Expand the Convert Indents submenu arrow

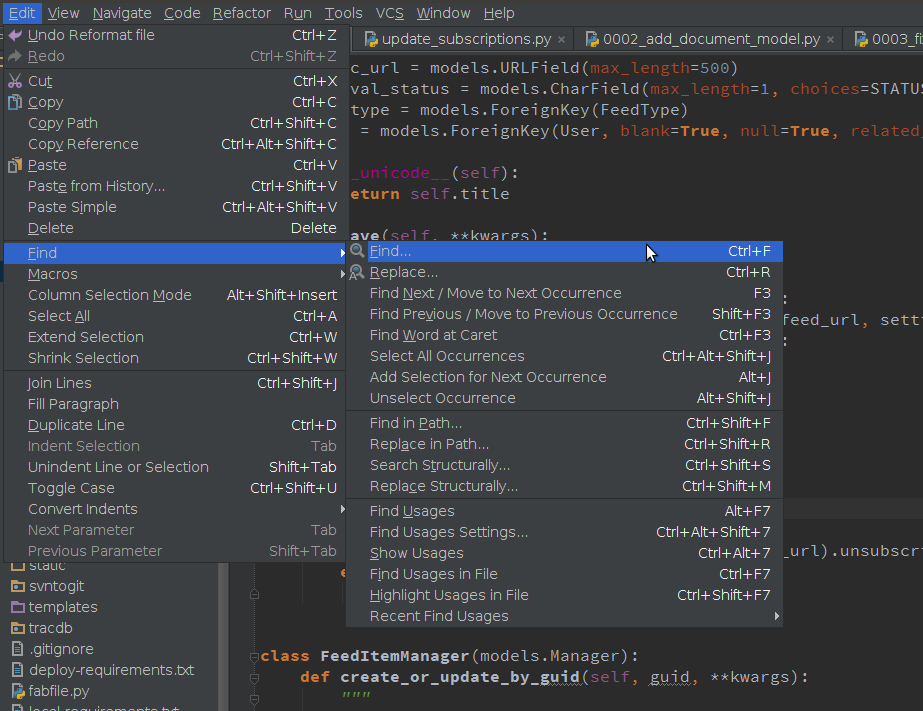pyautogui.click(x=342, y=509)
